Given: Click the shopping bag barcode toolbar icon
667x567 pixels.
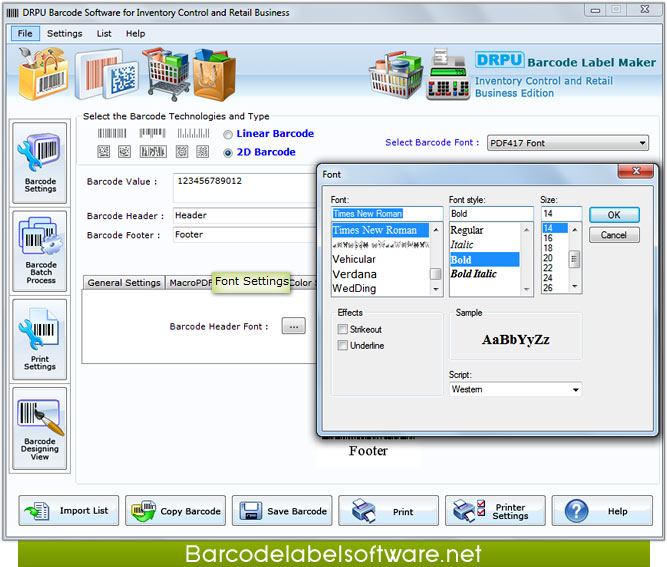Looking at the screenshot, I should 43,74.
